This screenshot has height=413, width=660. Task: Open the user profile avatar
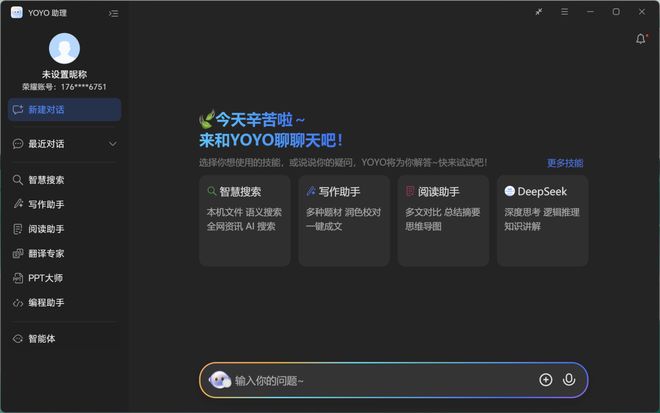click(64, 48)
